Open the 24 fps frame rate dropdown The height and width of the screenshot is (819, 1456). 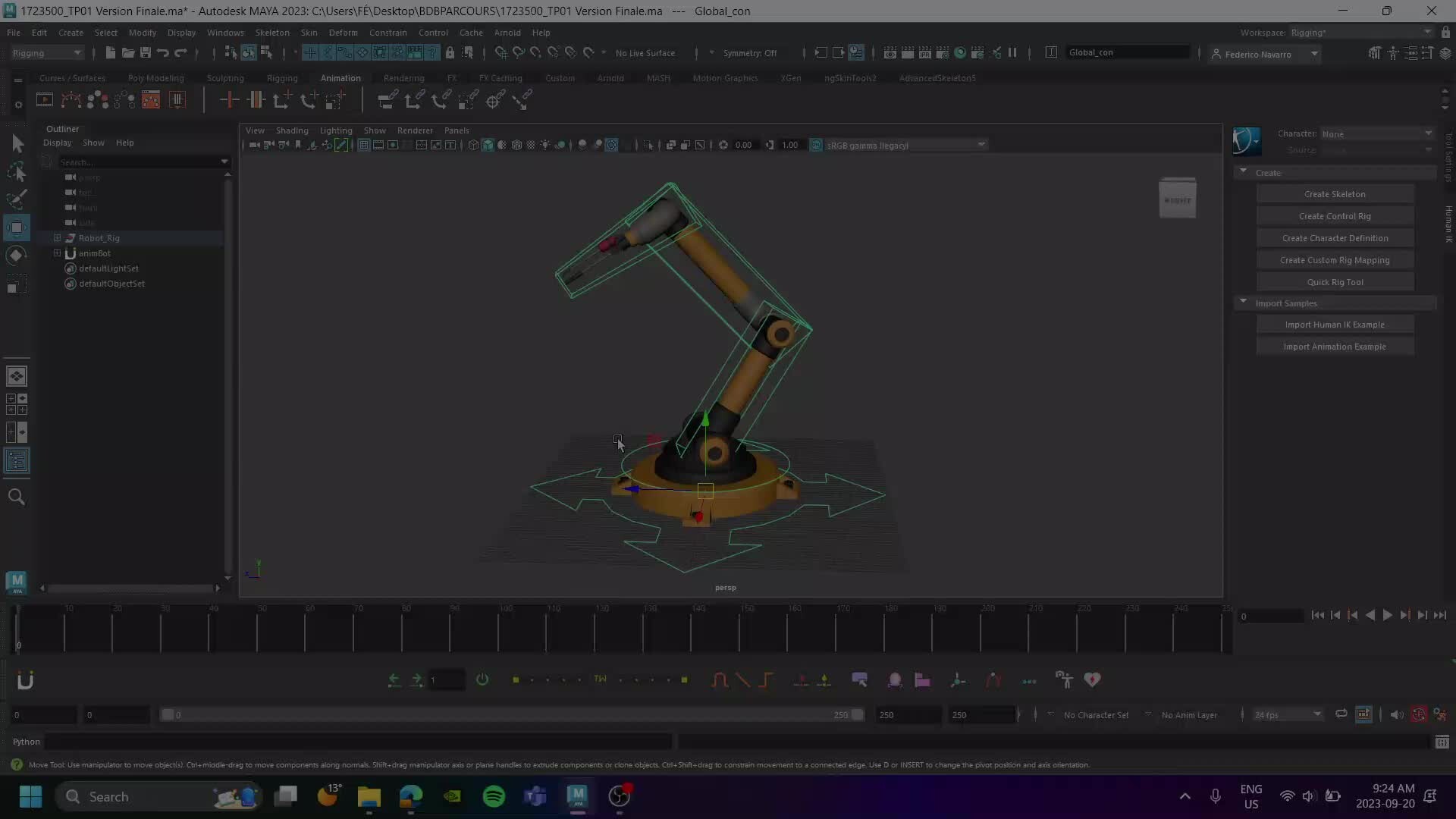coord(1285,714)
